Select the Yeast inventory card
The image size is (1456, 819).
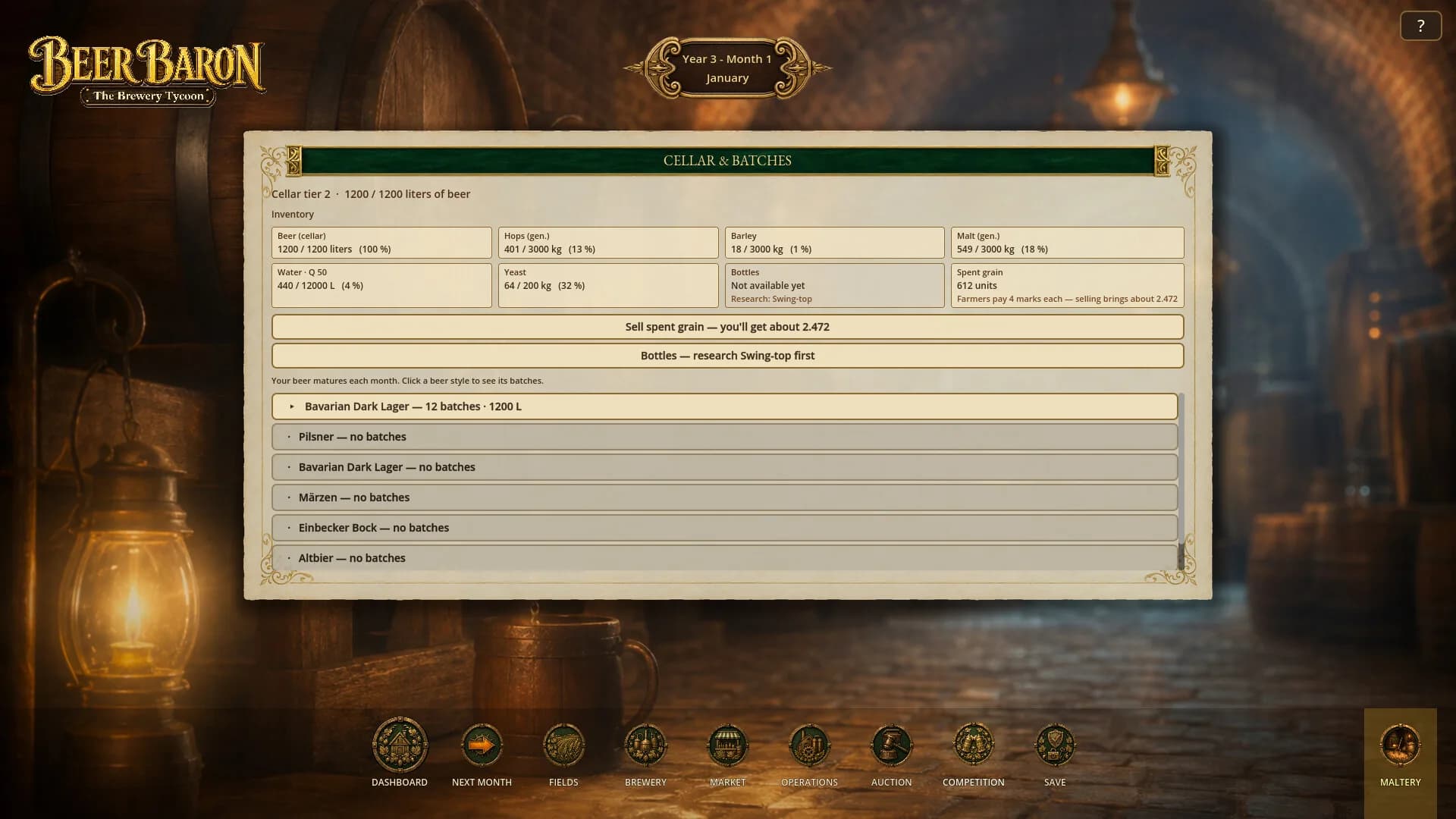(608, 285)
